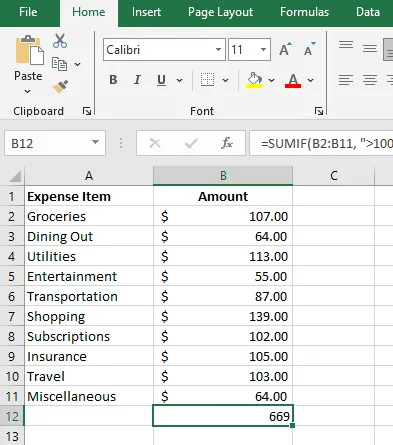This screenshot has height=445, width=393.
Task: Open the Copy options arrow
Action: pos(77,64)
